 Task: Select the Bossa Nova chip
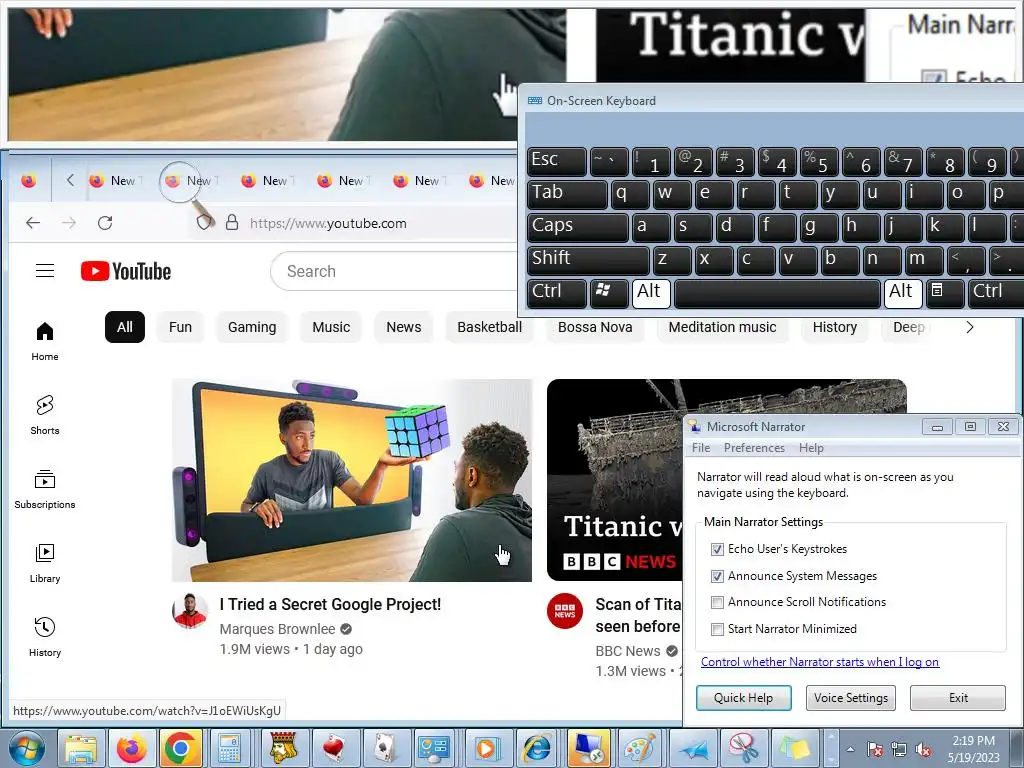pos(595,327)
